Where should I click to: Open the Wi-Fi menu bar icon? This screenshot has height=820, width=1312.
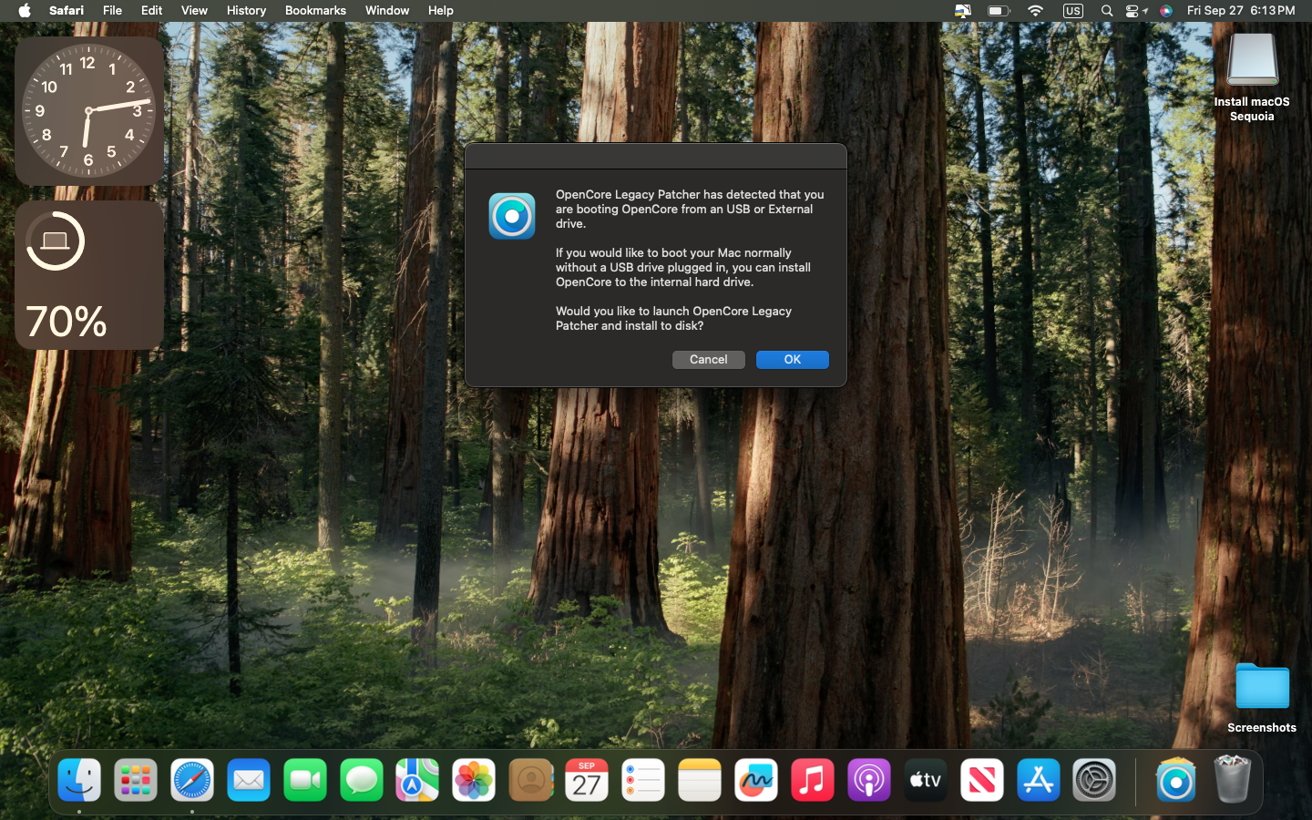click(x=1036, y=10)
